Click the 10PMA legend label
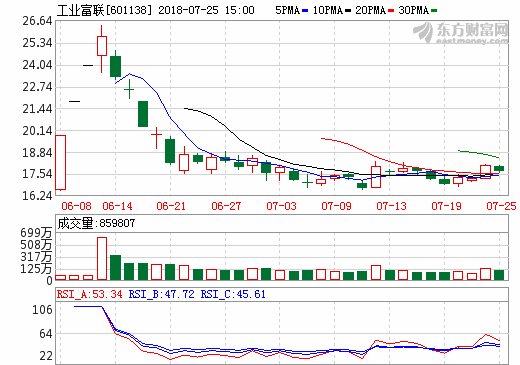520x365 pixels. coord(328,10)
